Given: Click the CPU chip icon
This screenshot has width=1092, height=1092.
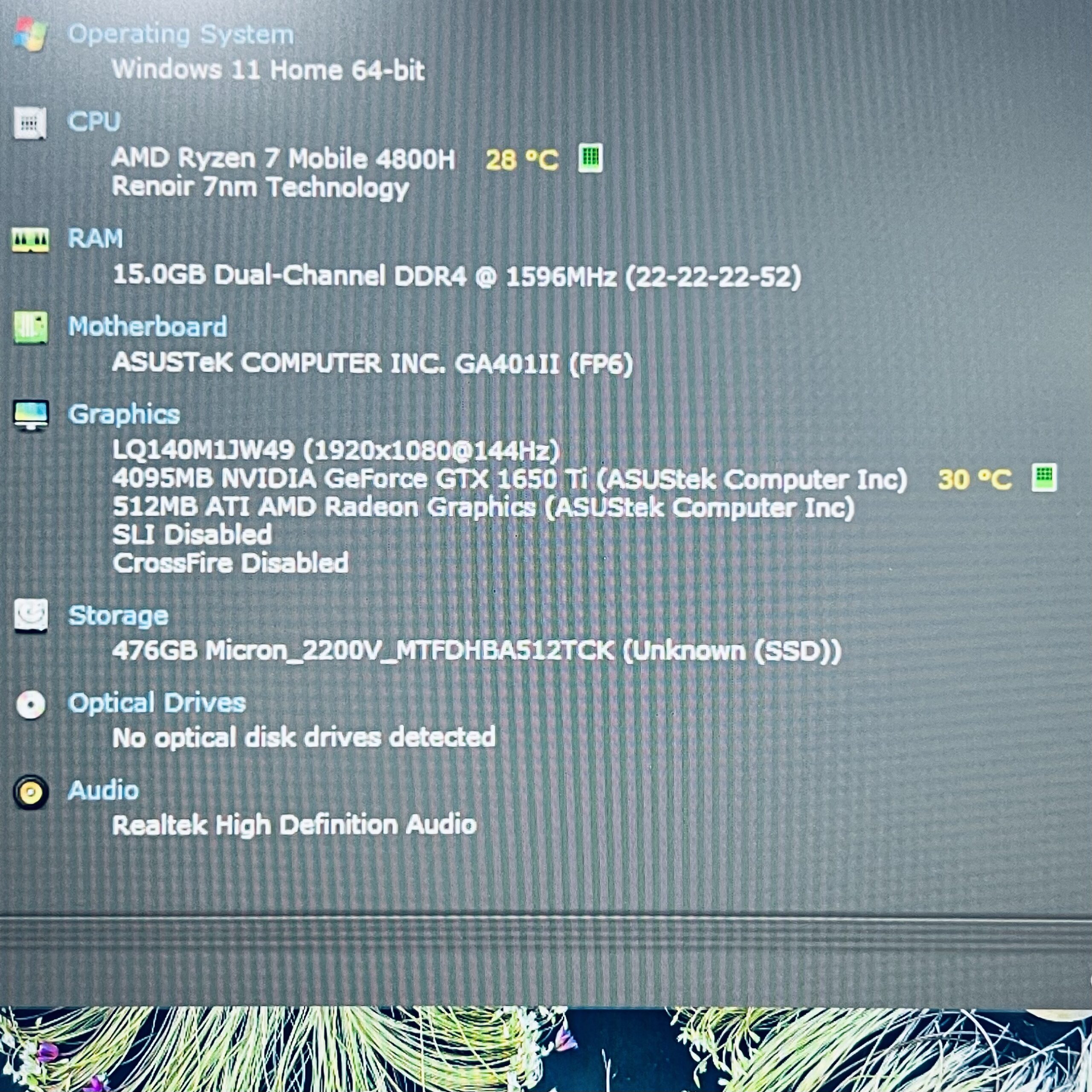Looking at the screenshot, I should click(29, 123).
